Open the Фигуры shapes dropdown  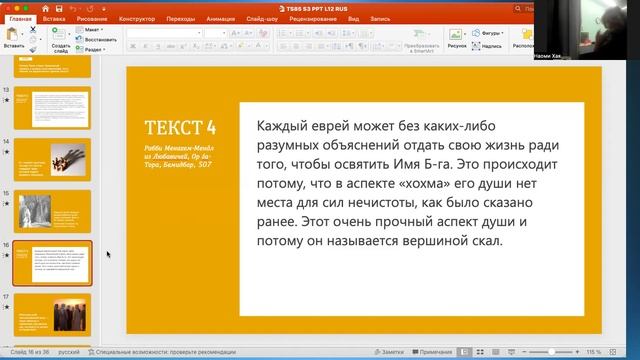pos(488,33)
